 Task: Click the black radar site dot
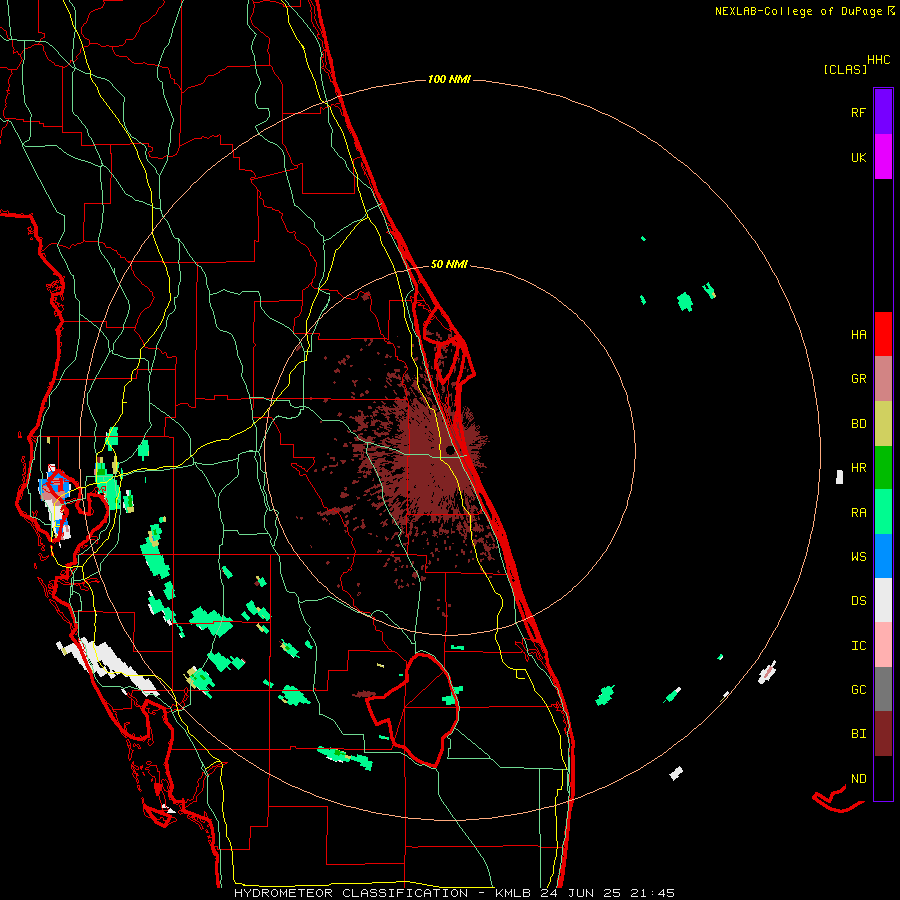click(449, 450)
